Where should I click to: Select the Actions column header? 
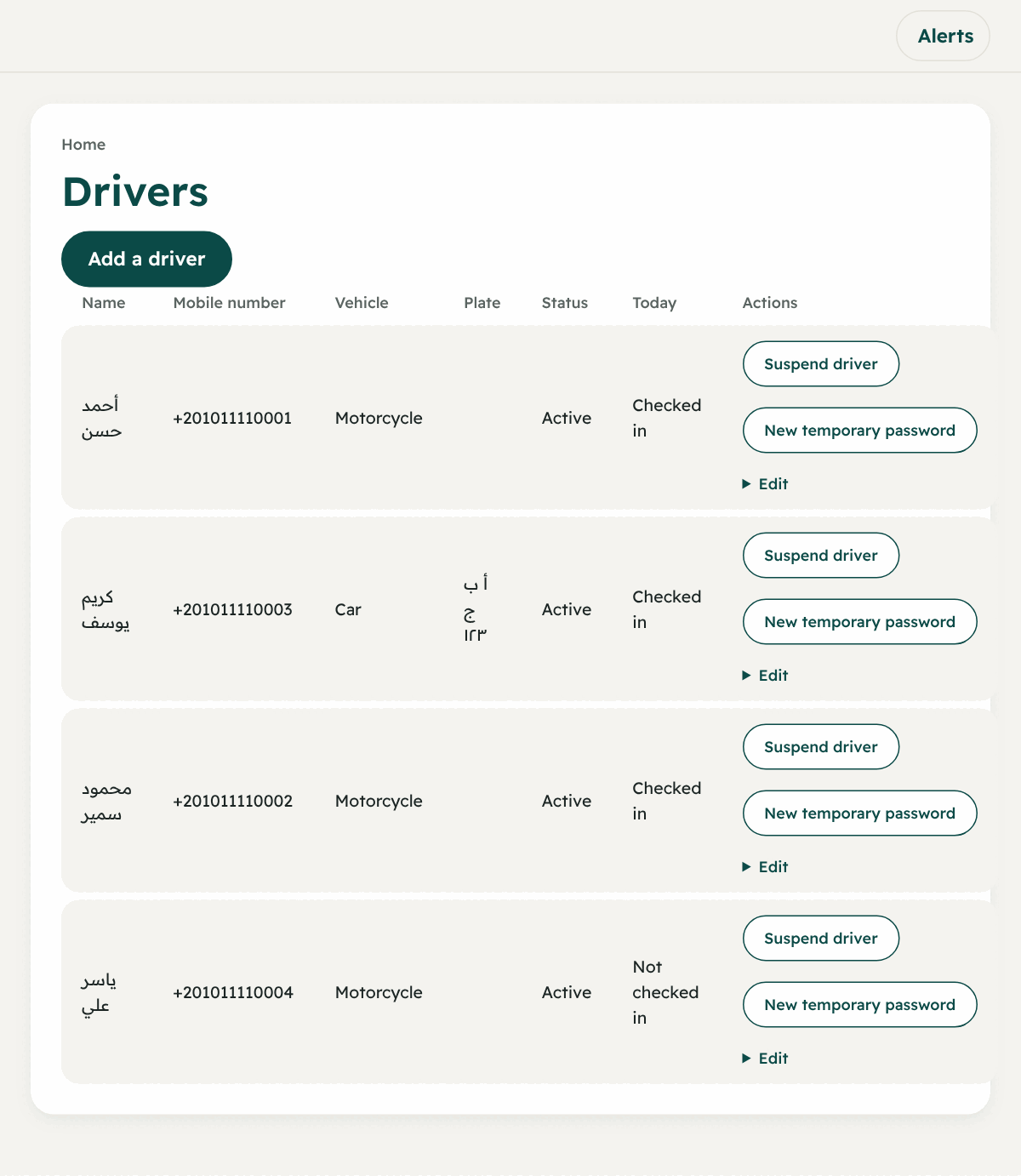point(770,303)
